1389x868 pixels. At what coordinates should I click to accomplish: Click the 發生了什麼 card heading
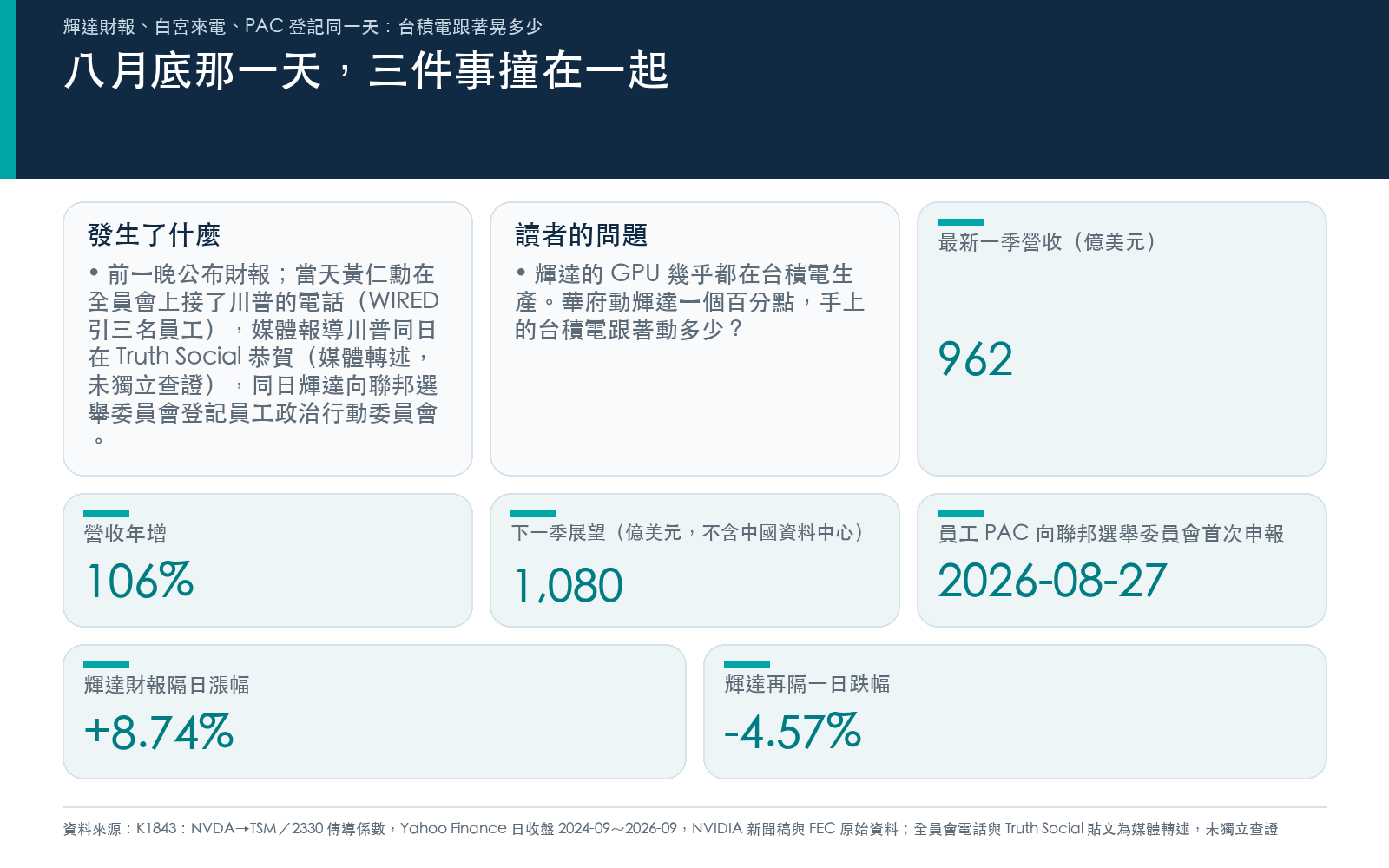[154, 234]
